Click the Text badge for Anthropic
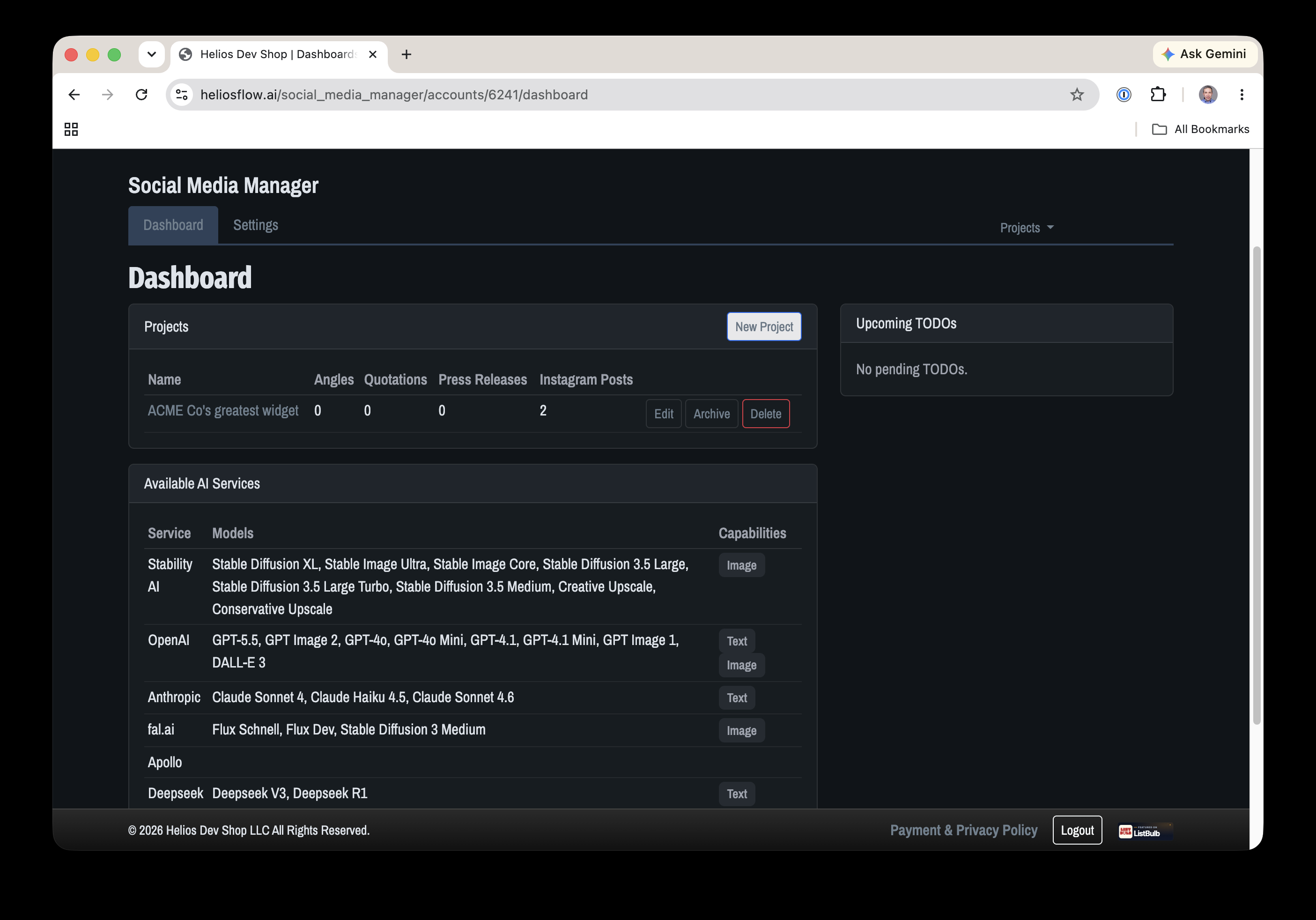 tap(737, 697)
